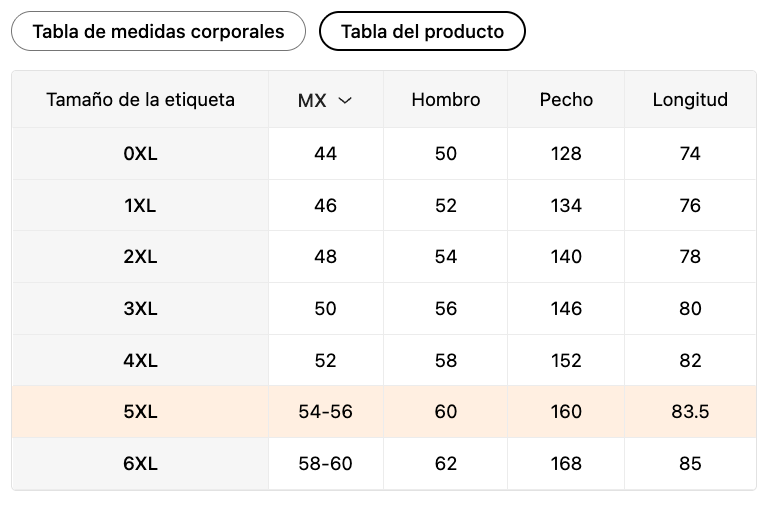The height and width of the screenshot is (510, 774).
Task: Click the MX column header label
Action: click(x=312, y=100)
